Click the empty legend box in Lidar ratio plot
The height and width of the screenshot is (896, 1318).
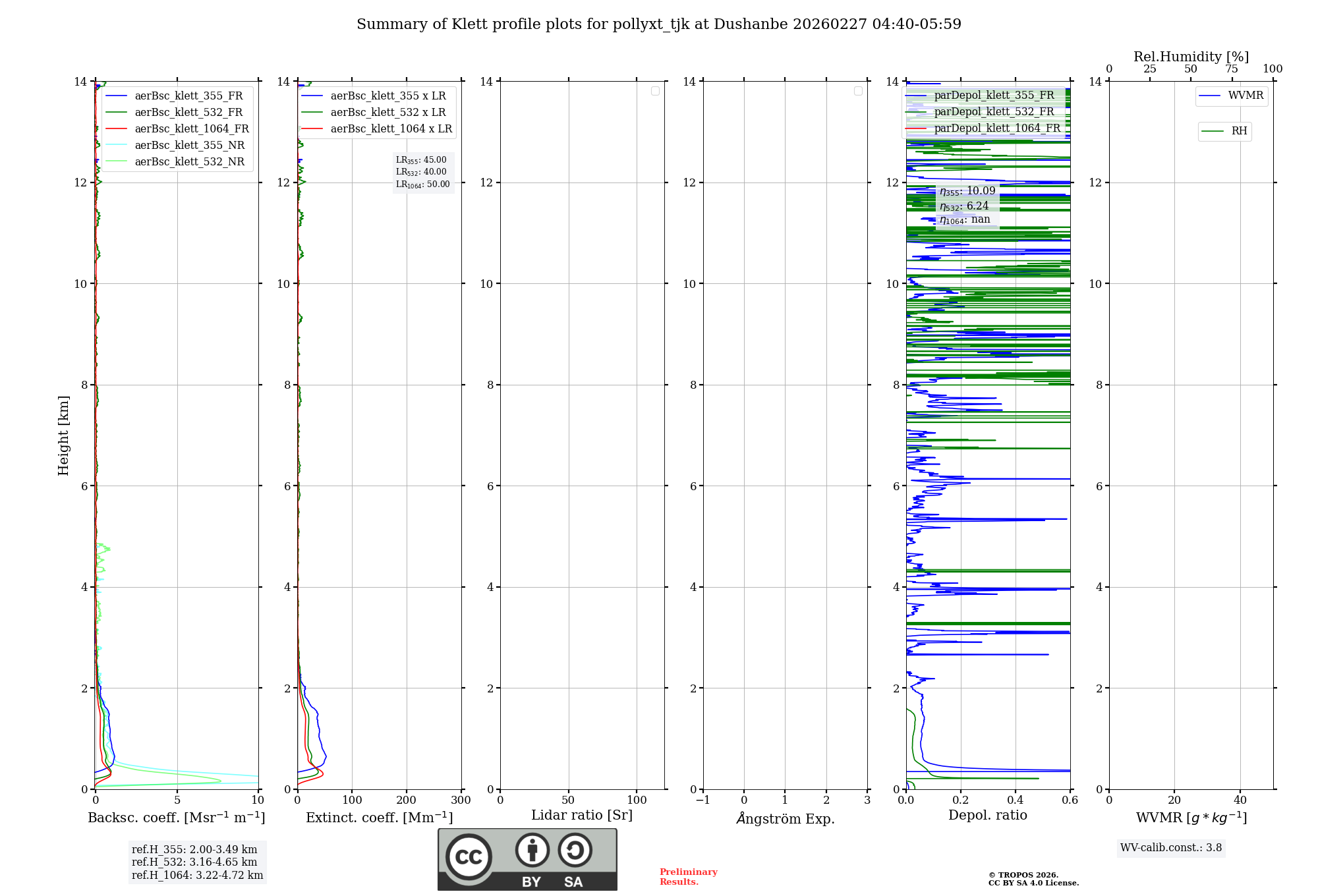coord(655,91)
